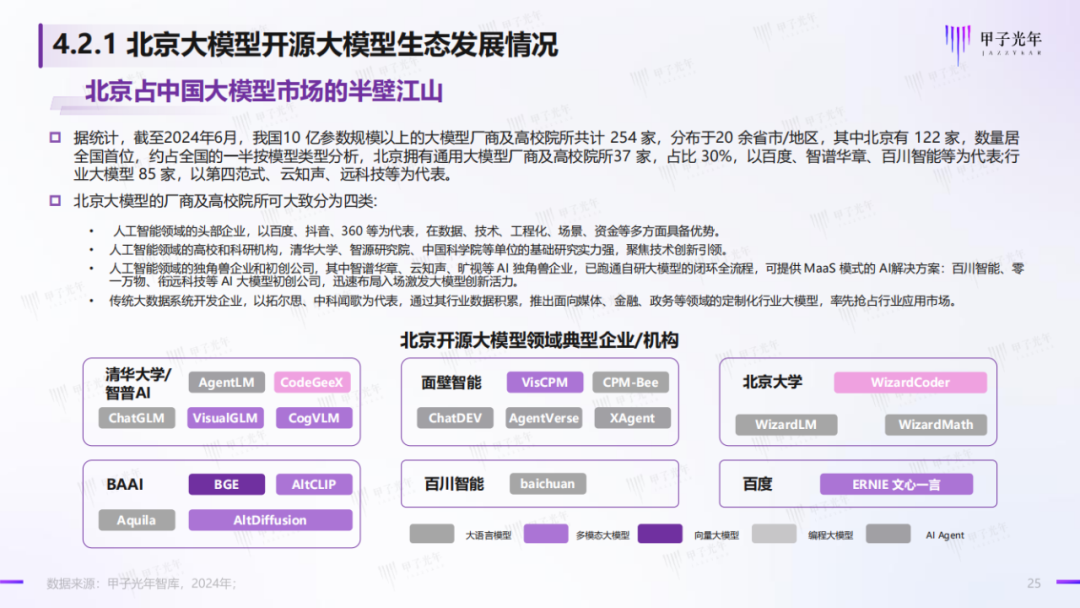The width and height of the screenshot is (1080, 608).
Task: Click the 编程大模型 legend swatch
Action: click(774, 534)
